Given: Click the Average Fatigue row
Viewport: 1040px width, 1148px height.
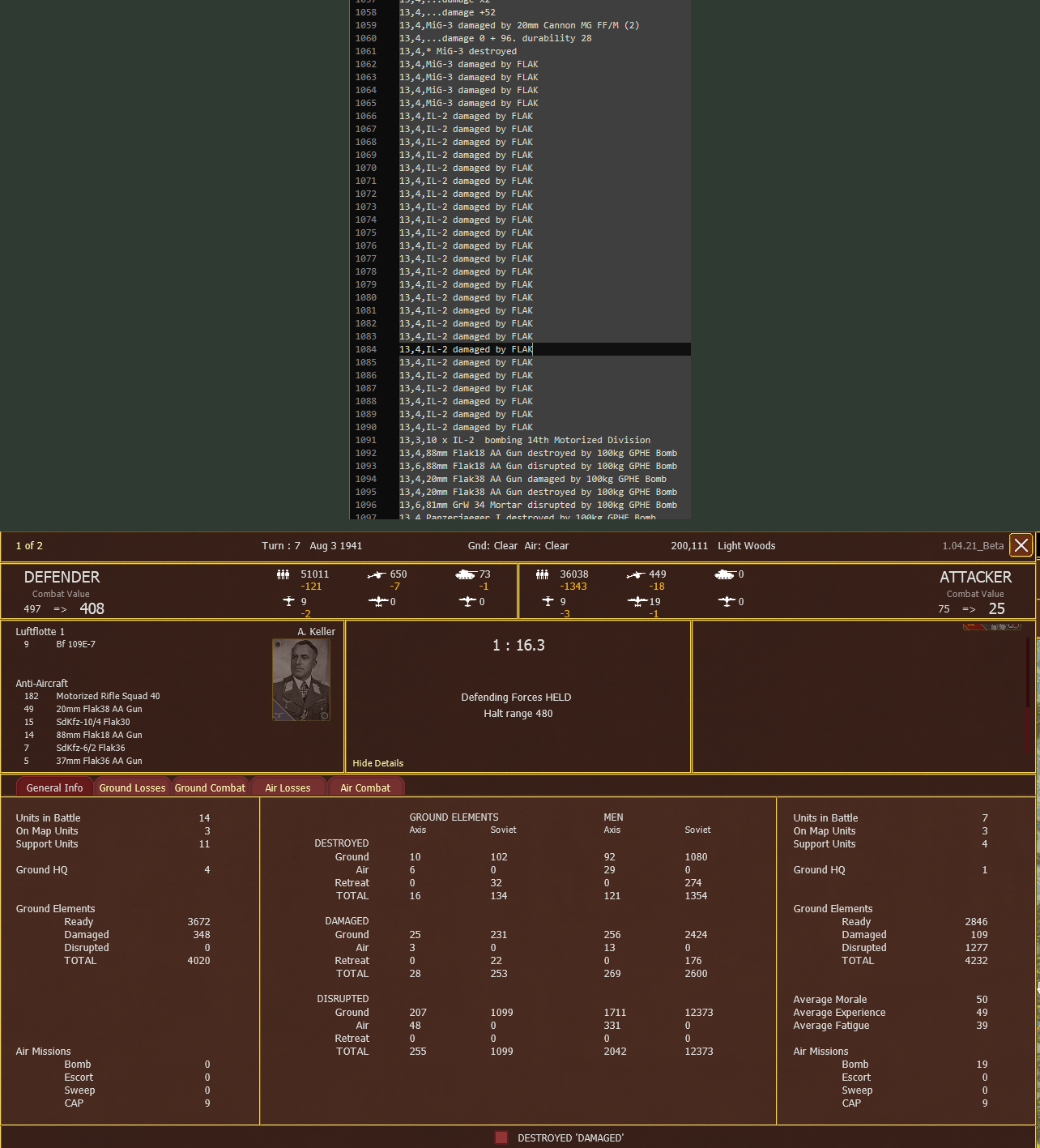Looking at the screenshot, I should (890, 1026).
